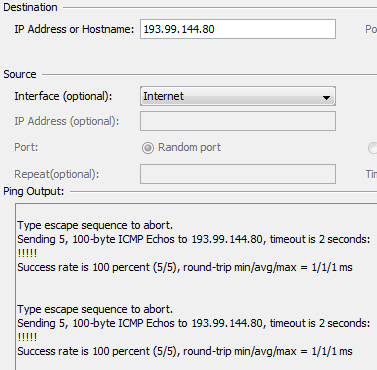Select the cut-off radio button right of Random port

click(373, 148)
